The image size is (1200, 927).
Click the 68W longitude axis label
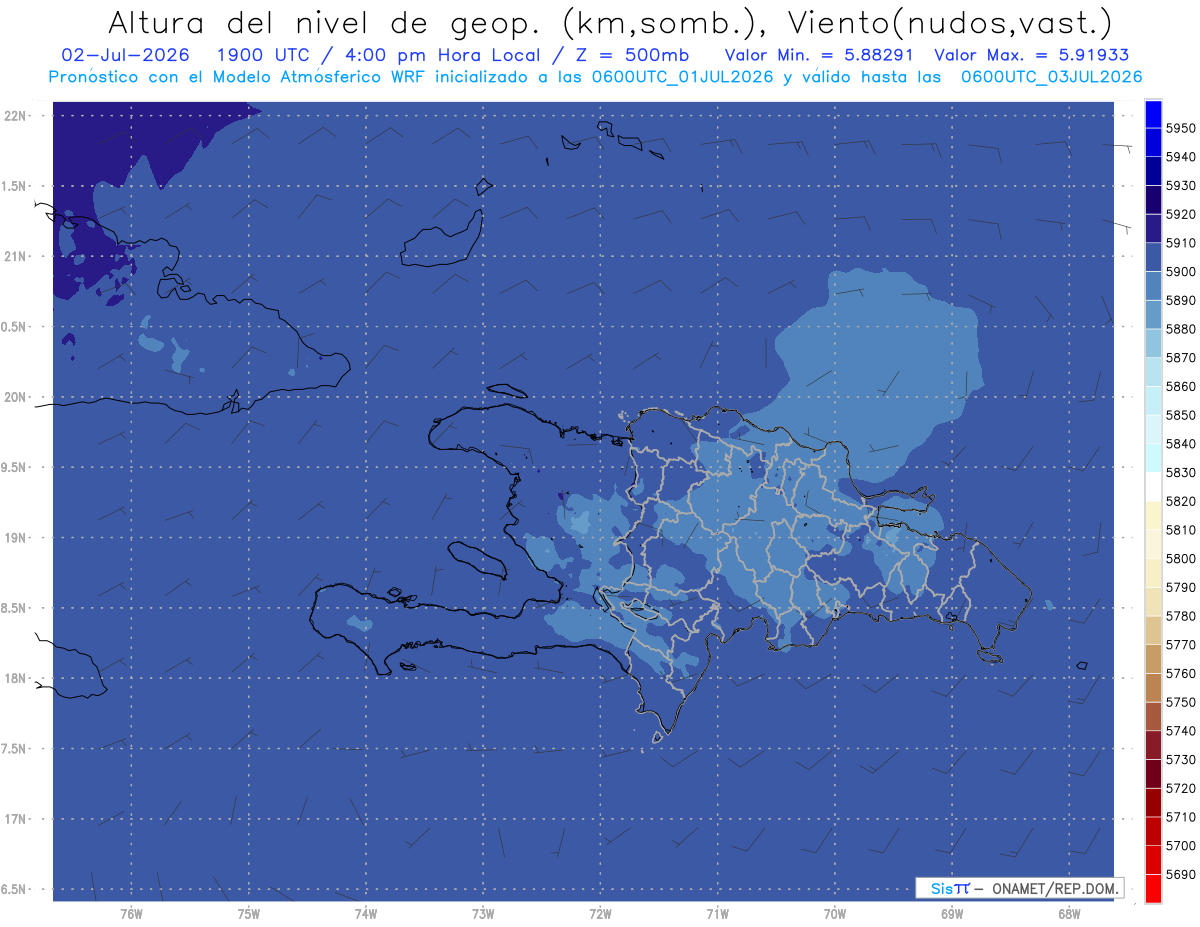click(1069, 914)
